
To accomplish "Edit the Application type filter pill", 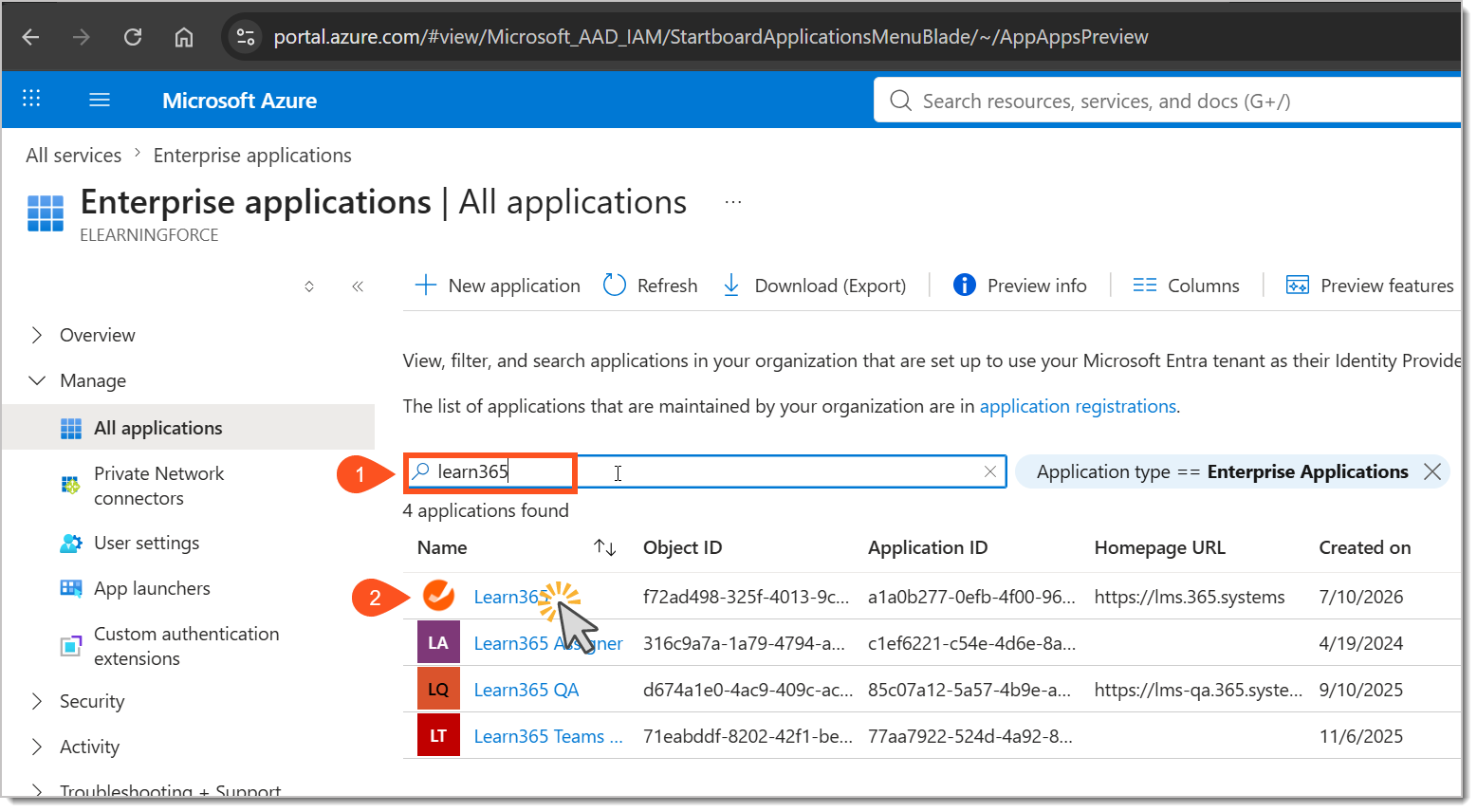I will pyautogui.click(x=1222, y=471).
